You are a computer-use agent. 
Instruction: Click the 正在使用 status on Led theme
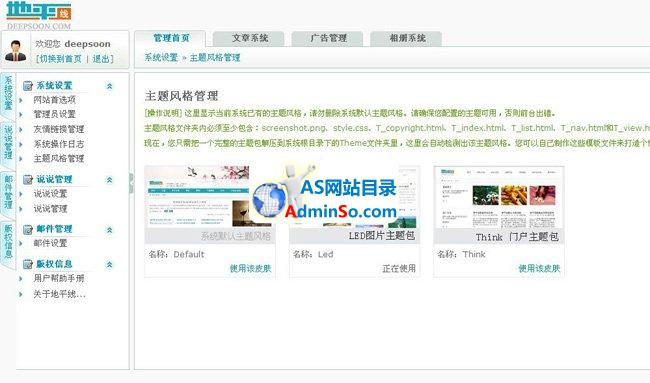pyautogui.click(x=399, y=269)
